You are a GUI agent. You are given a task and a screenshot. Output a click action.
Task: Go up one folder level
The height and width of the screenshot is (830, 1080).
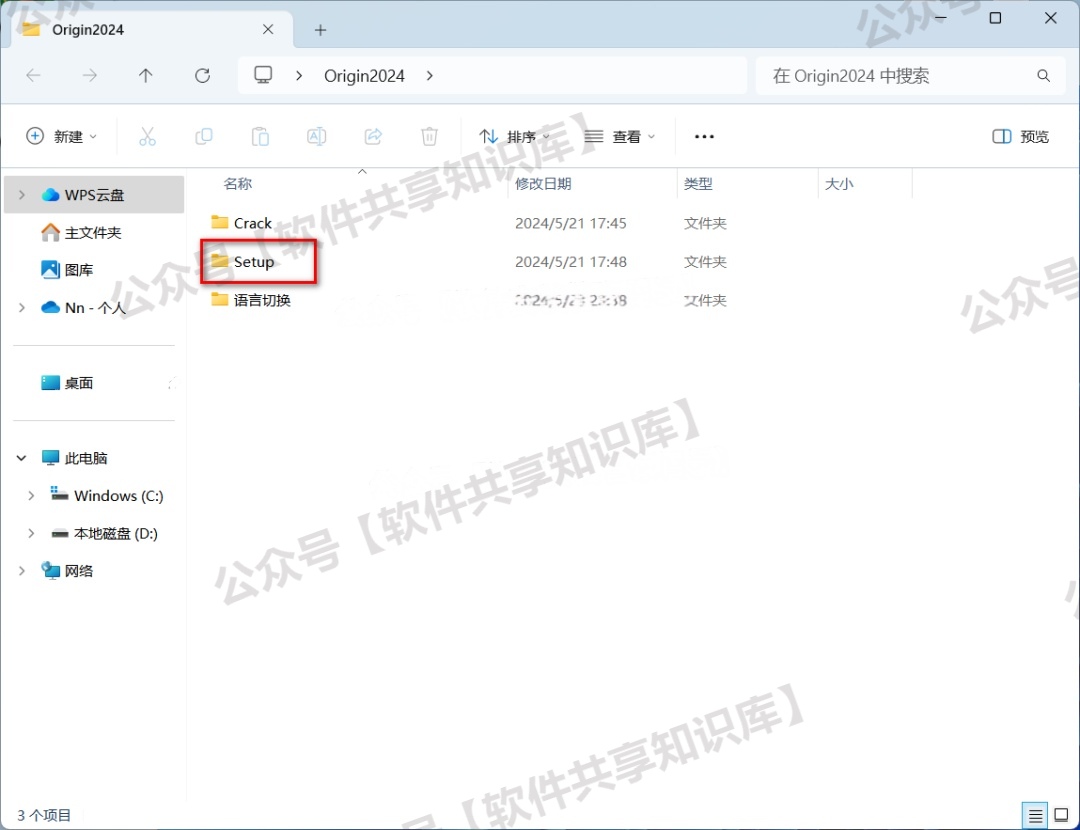145,75
